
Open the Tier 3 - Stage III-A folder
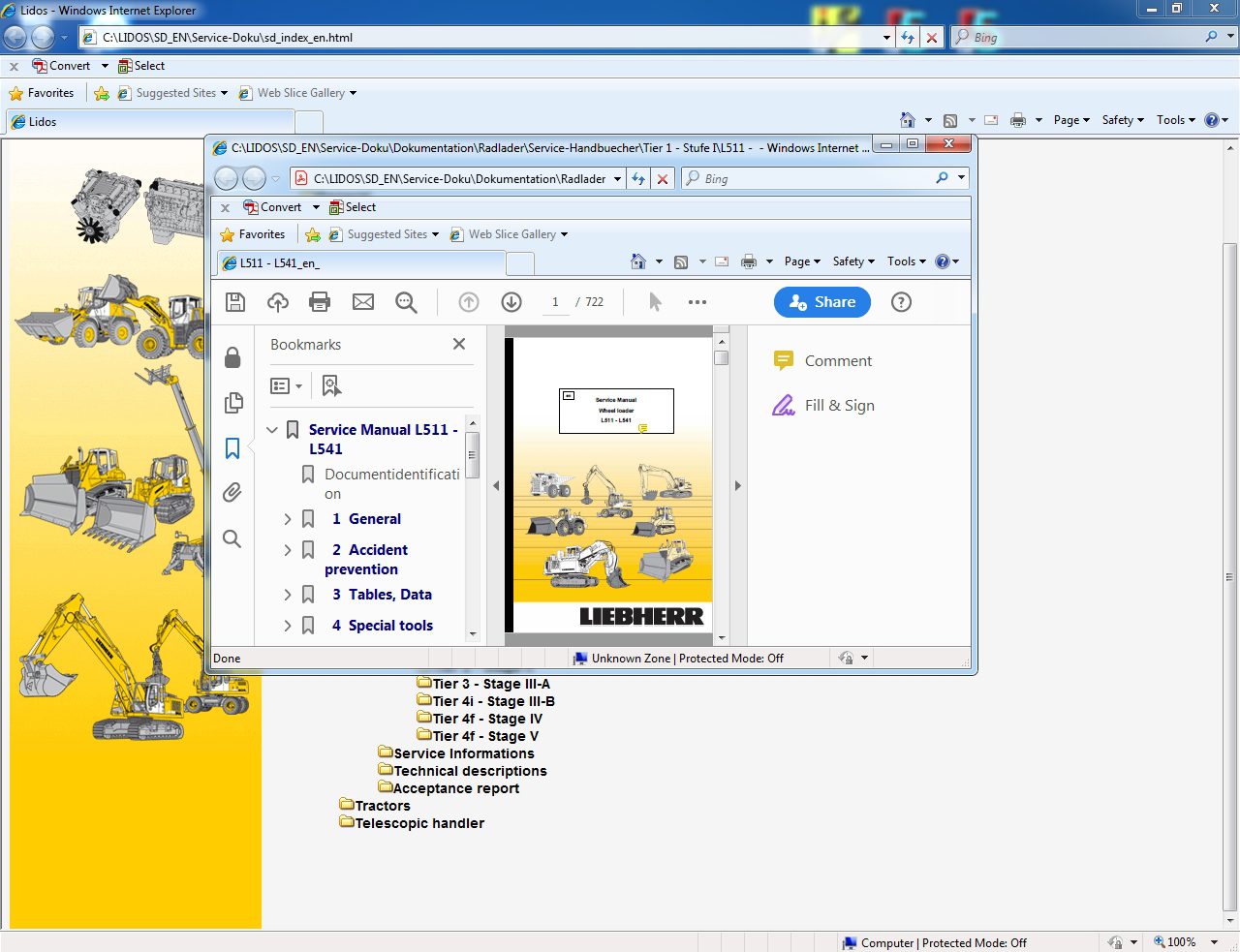484,684
